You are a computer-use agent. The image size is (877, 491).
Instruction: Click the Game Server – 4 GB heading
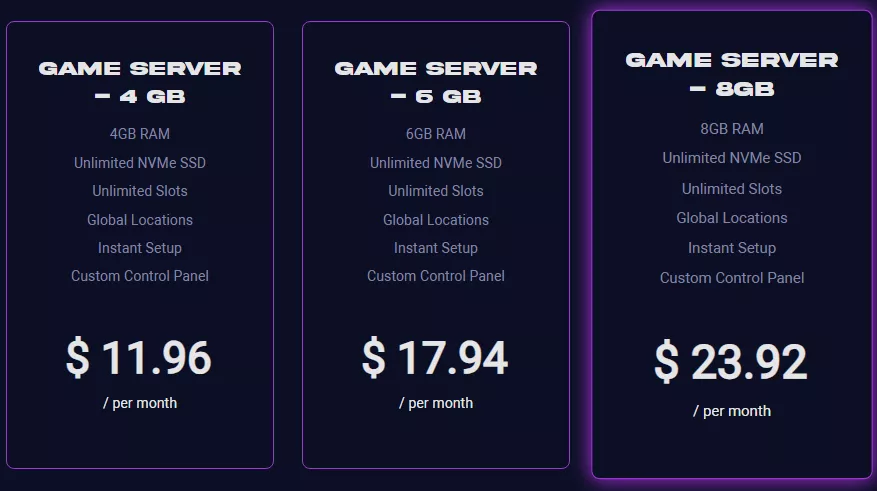pos(140,82)
